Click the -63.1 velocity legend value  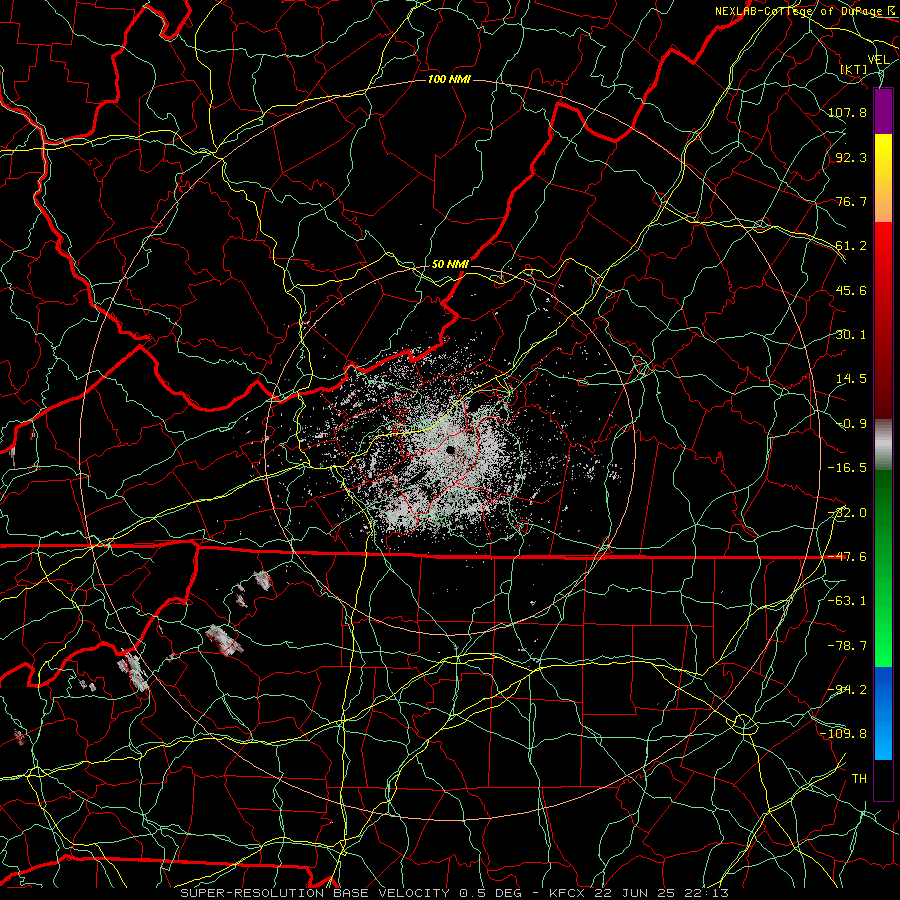(847, 601)
